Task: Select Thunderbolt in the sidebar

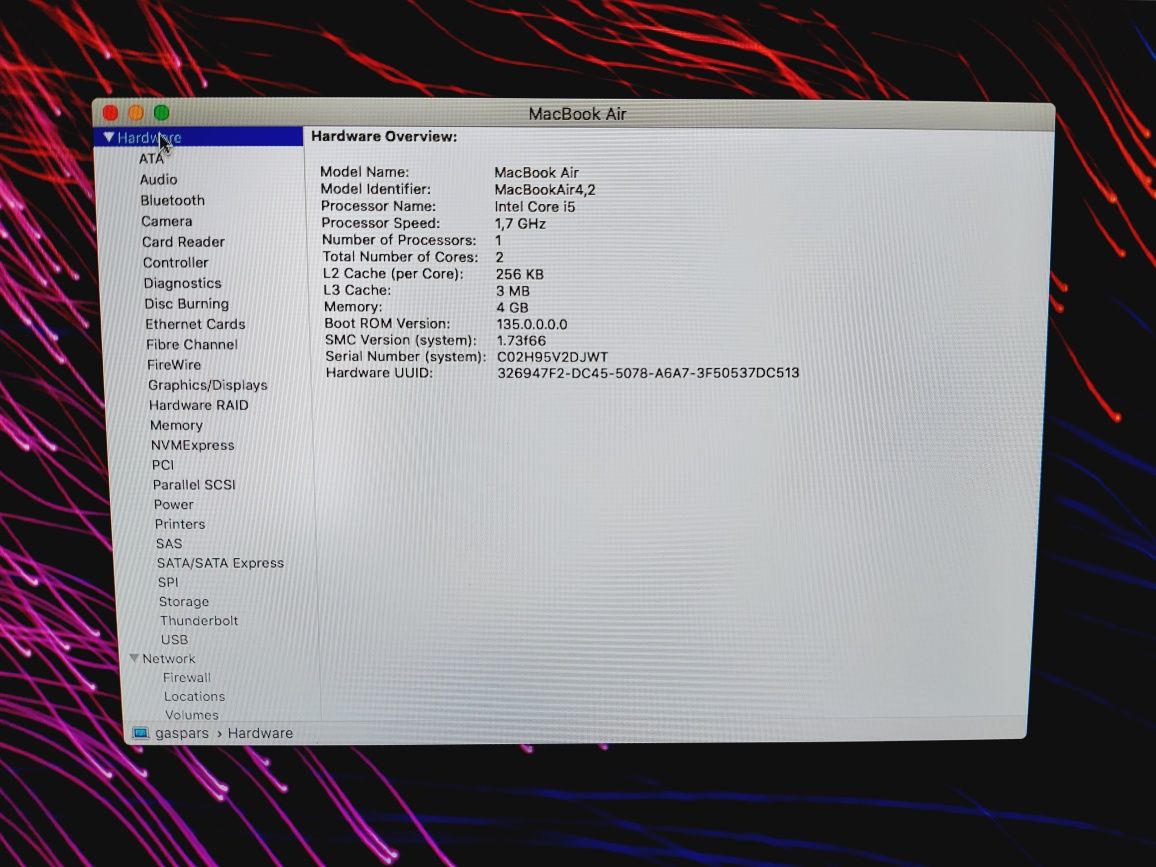Action: 199,621
